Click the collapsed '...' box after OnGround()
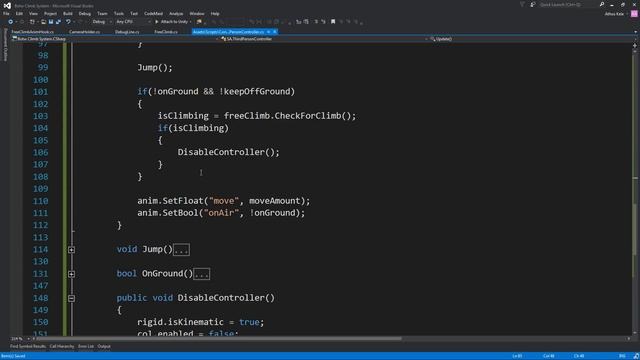This screenshot has width=640, height=360. 202,274
